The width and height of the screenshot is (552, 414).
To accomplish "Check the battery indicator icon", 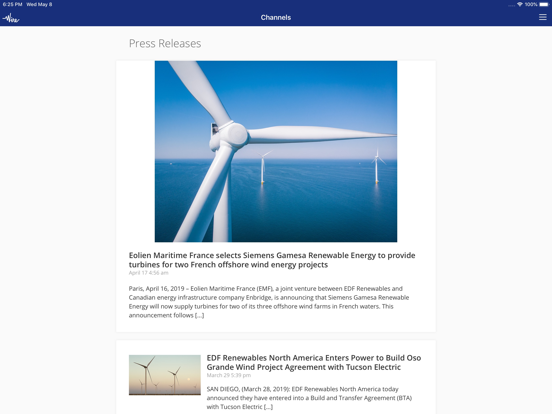I will click(x=544, y=4).
